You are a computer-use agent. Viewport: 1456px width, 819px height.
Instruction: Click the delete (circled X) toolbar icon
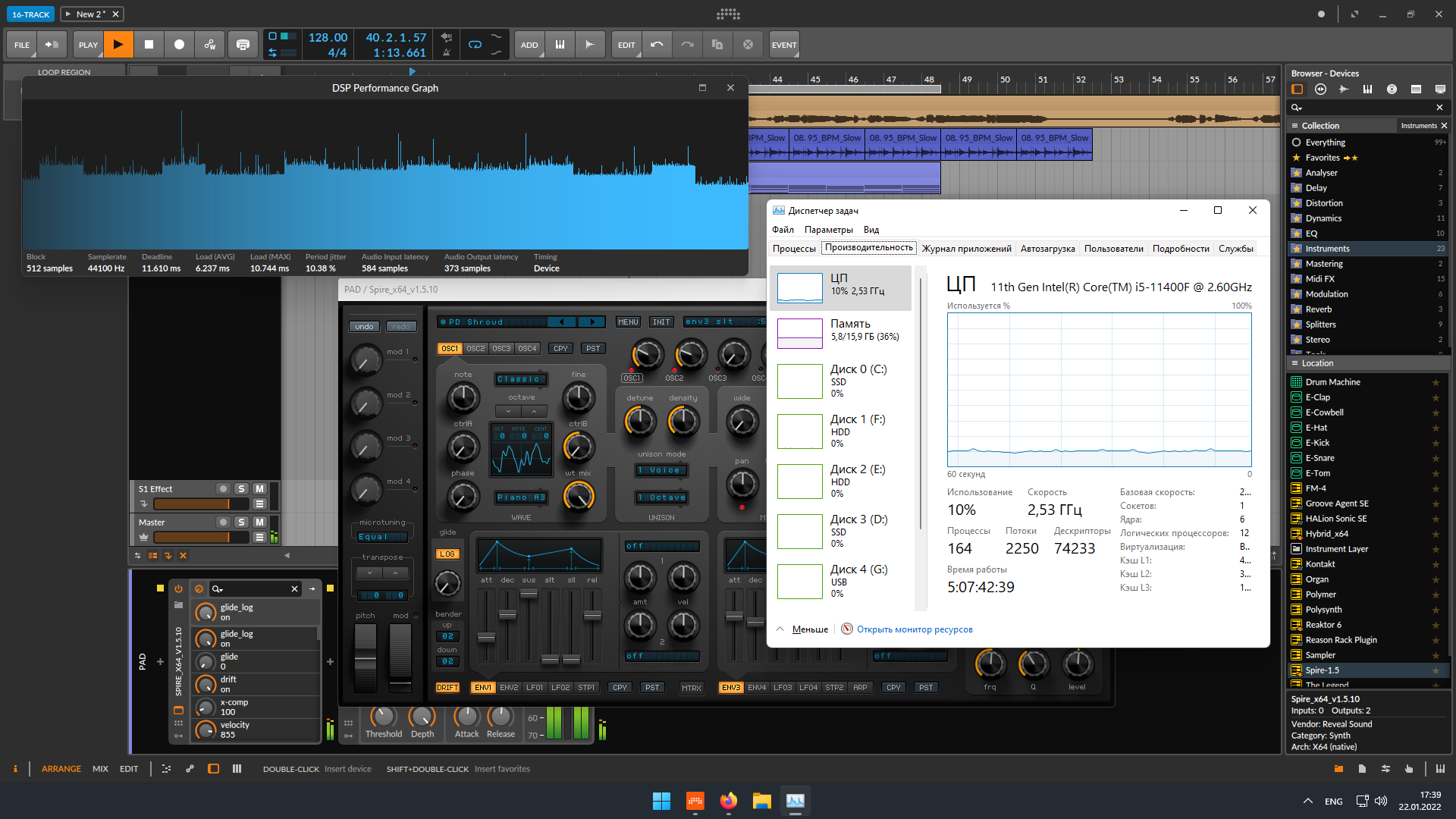point(748,45)
